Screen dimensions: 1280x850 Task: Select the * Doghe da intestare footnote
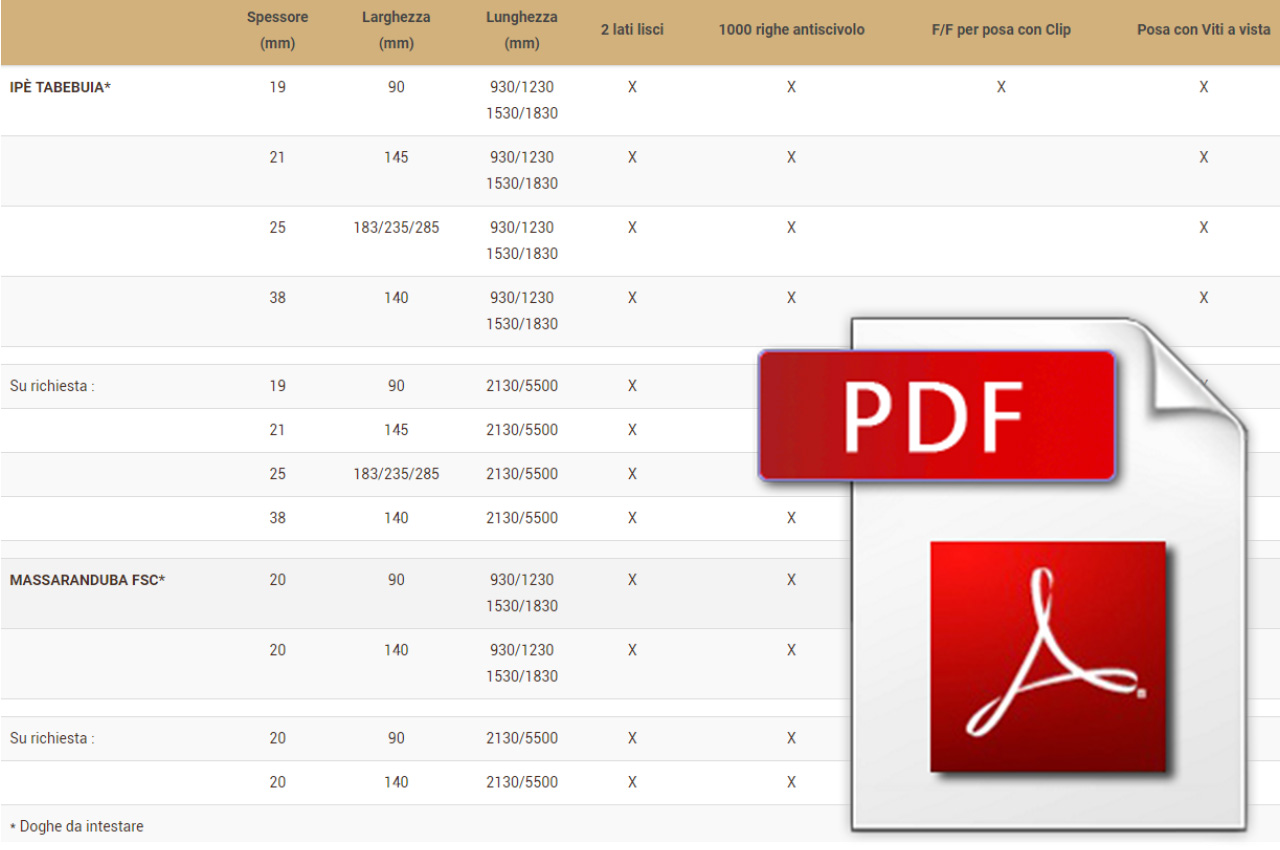point(76,826)
